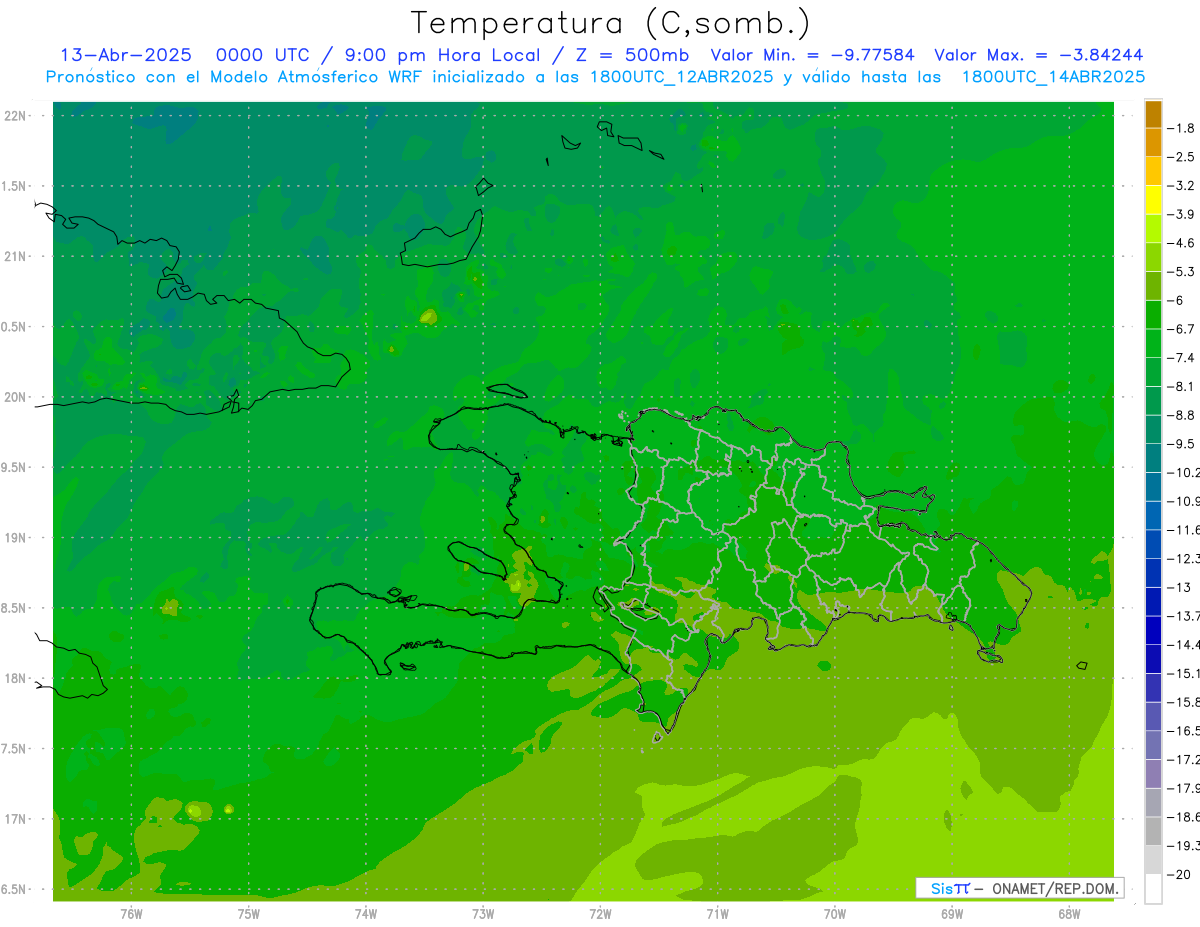Click the "9:00 pm Hora Local" text

tap(440, 55)
